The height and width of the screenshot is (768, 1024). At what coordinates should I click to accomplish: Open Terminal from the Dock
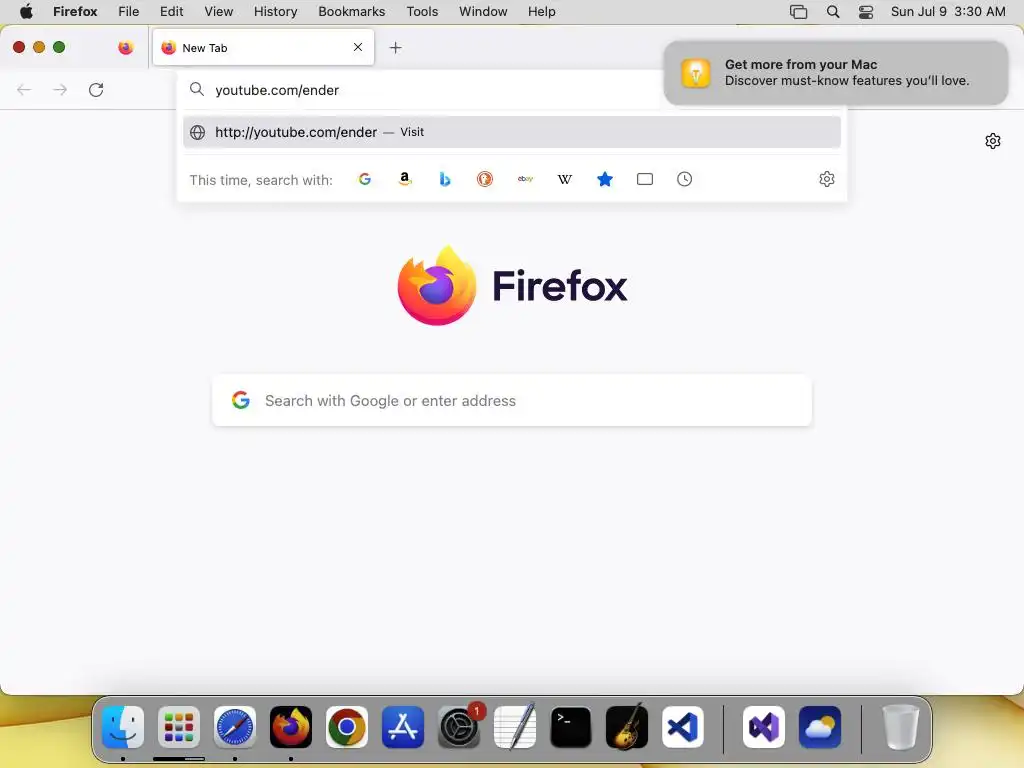point(571,727)
